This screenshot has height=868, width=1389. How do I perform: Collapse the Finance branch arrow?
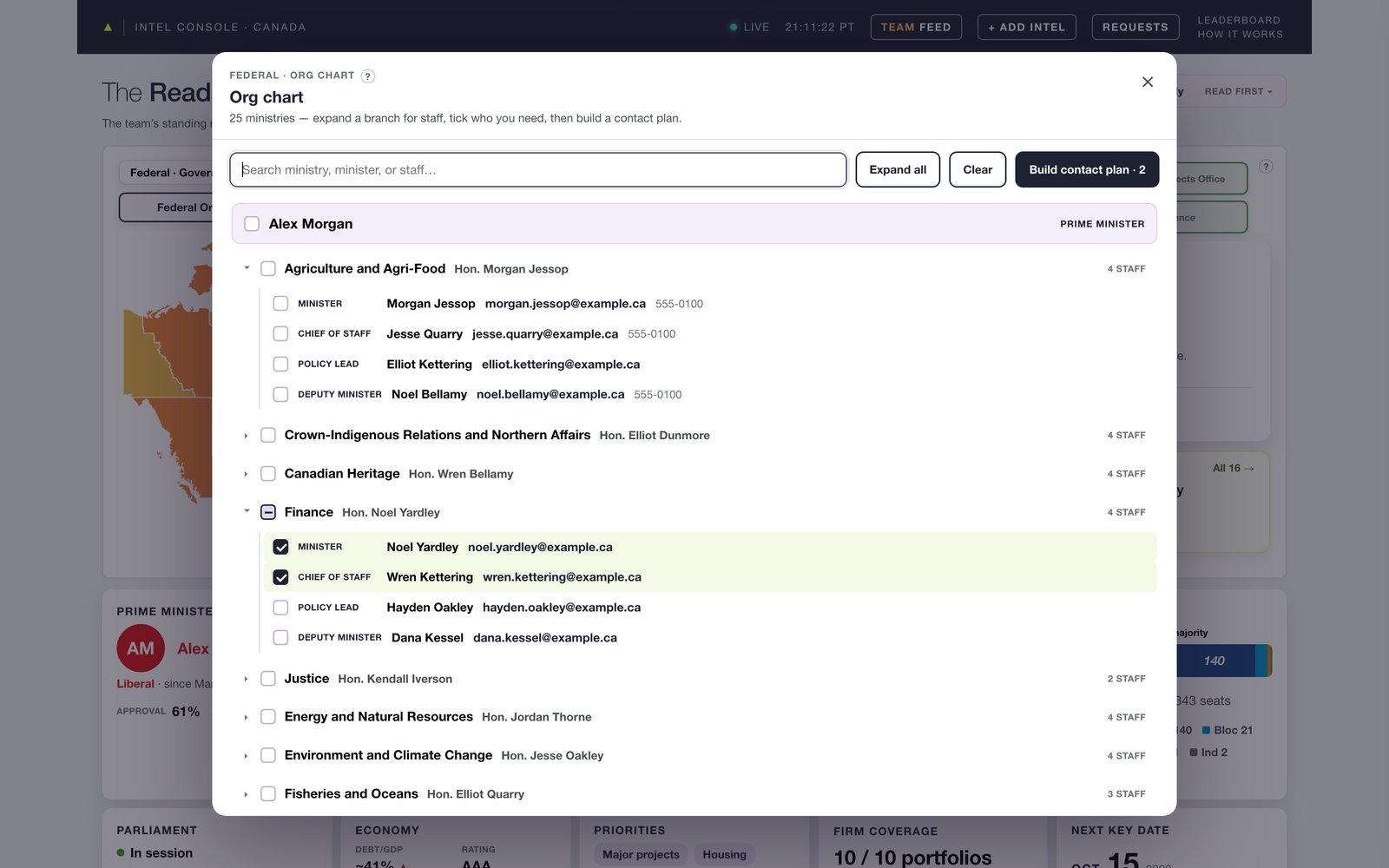click(x=247, y=511)
